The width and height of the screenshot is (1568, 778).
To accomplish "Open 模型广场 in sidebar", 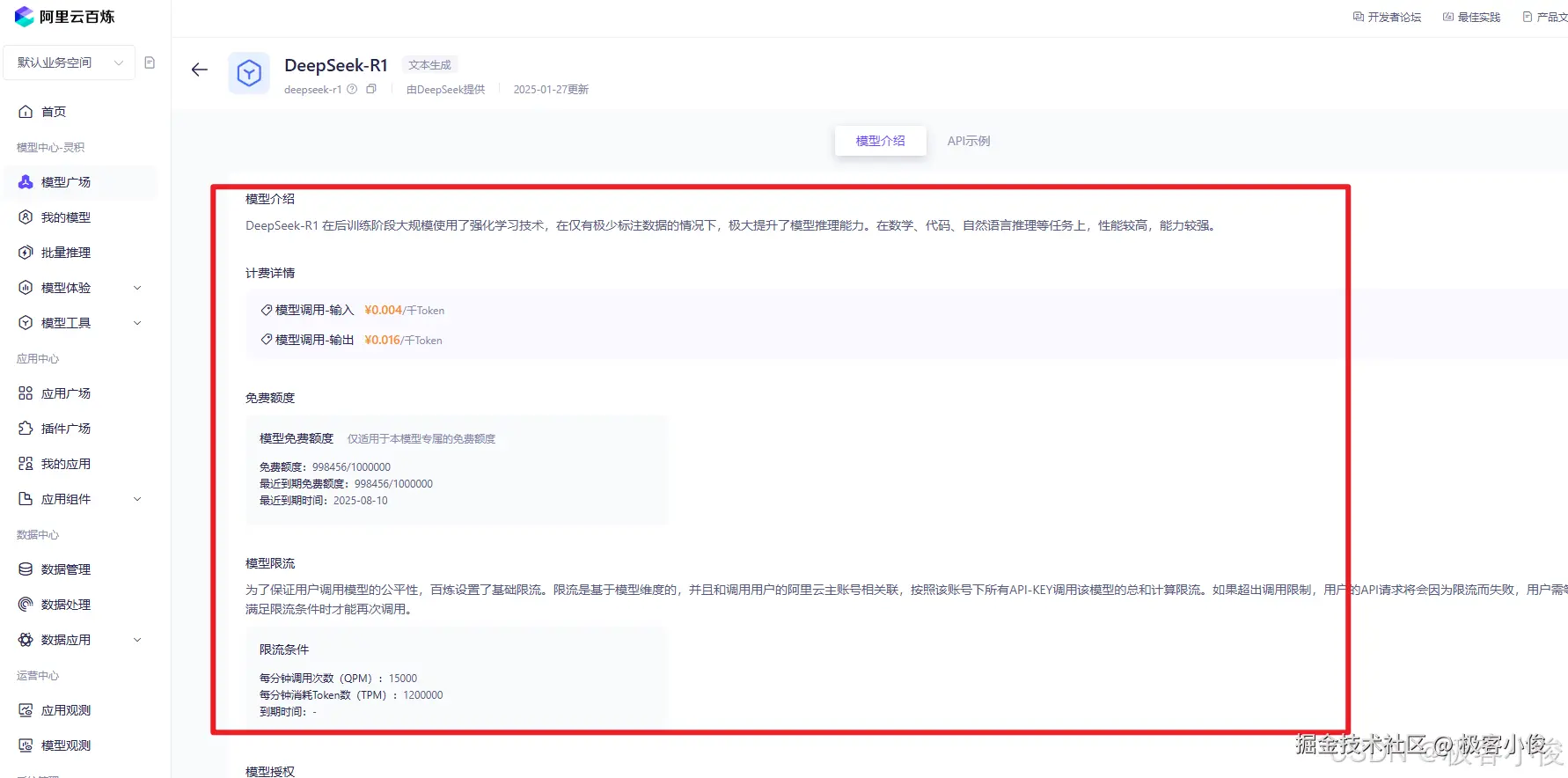I will click(80, 182).
